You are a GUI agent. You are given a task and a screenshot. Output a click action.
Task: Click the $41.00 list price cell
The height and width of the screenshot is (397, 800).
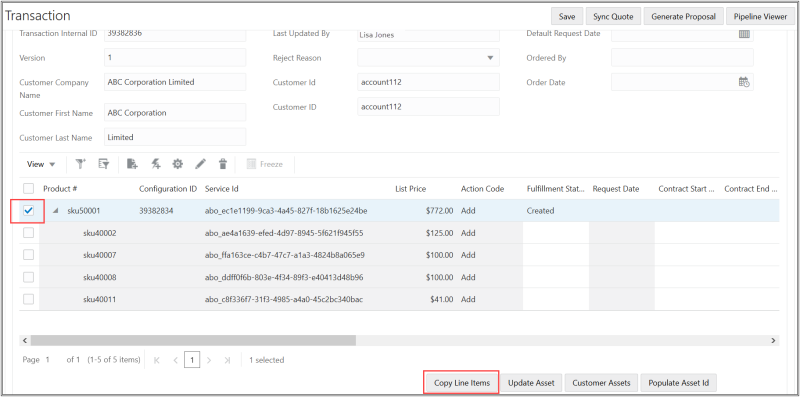click(x=441, y=300)
